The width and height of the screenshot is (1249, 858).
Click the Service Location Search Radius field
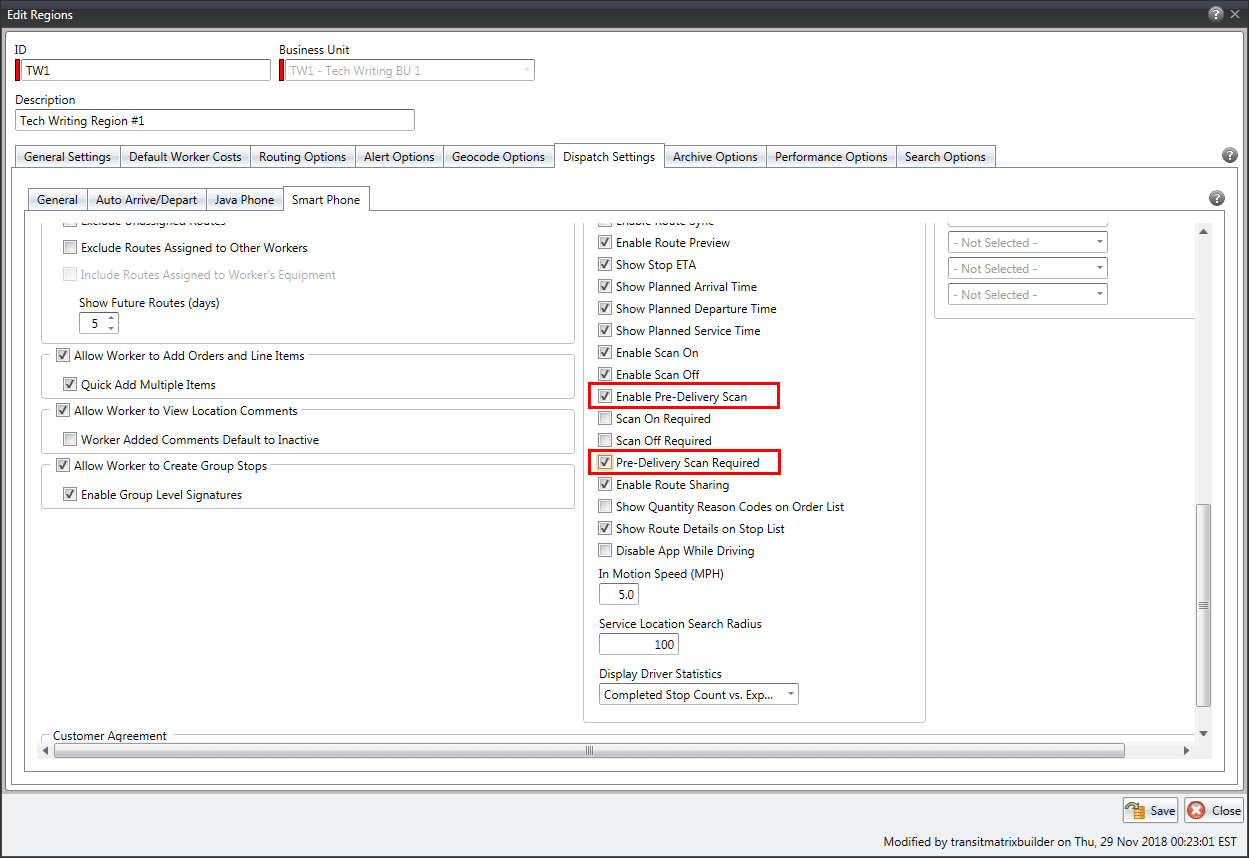638,645
